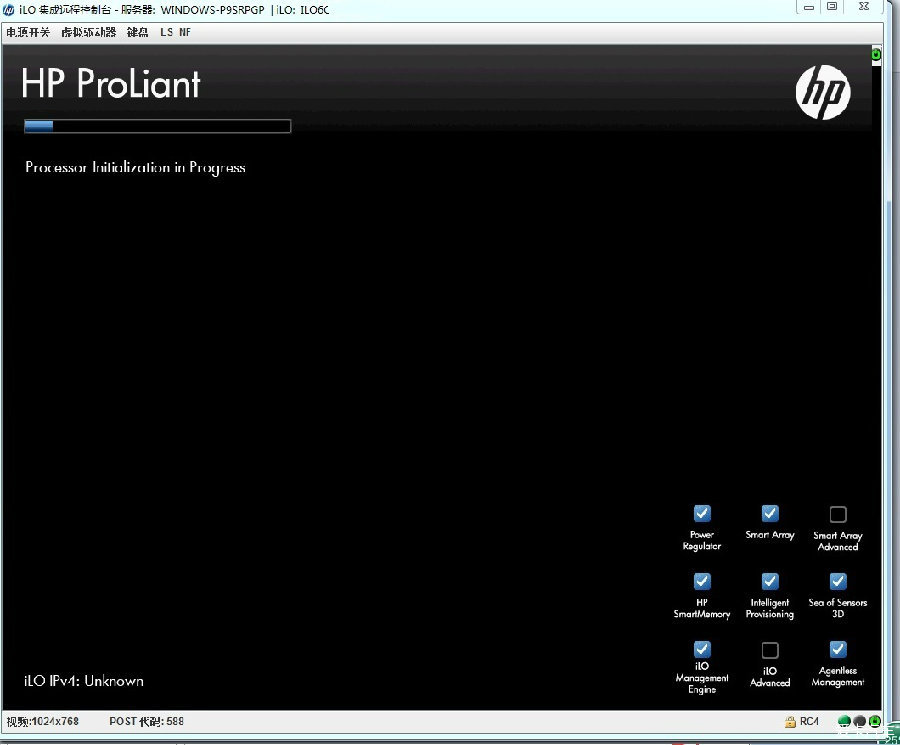This screenshot has width=900, height=745.
Task: Click the window title showing server WINDOWS-P9SRPGP
Action: coord(174,10)
